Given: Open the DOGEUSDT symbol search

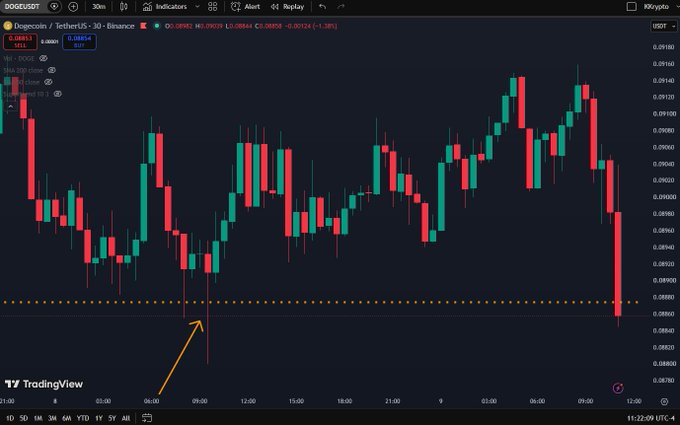Looking at the screenshot, I should pyautogui.click(x=22, y=7).
